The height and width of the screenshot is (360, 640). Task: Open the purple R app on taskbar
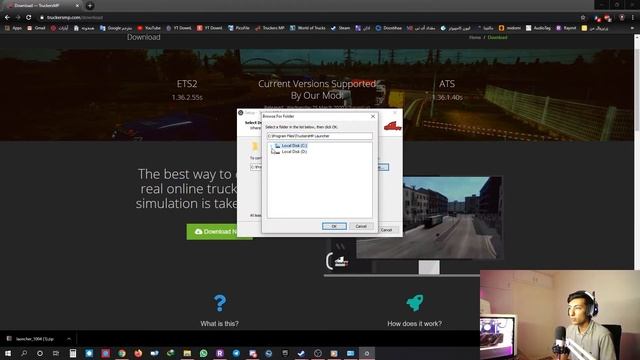coord(220,353)
